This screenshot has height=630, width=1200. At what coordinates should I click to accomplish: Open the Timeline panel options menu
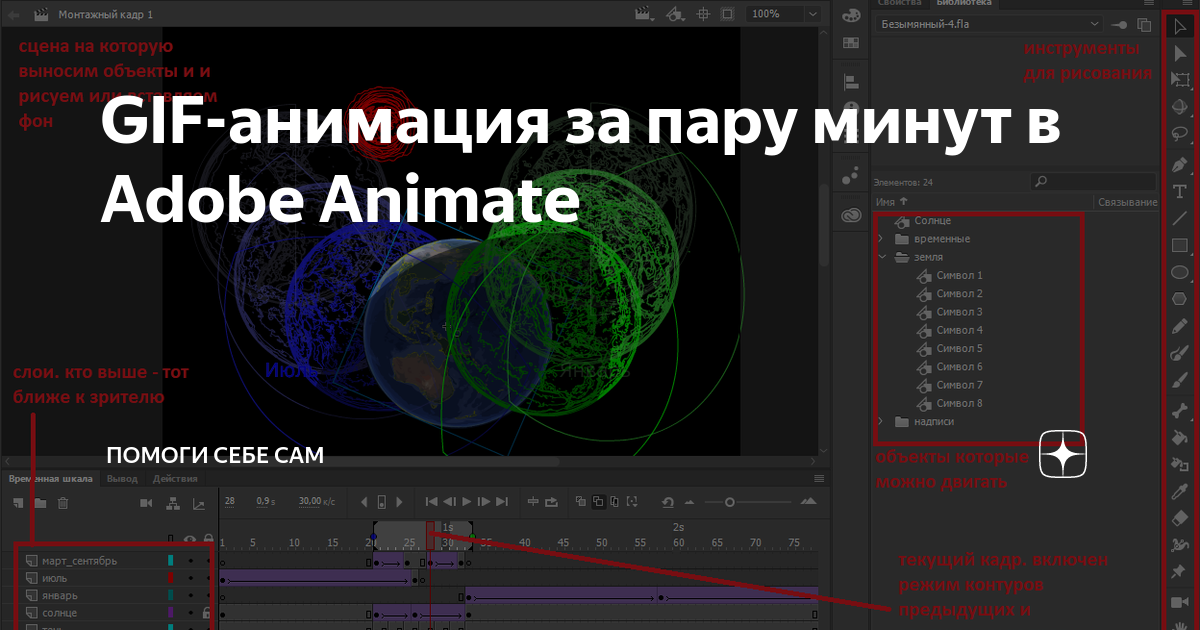click(819, 479)
